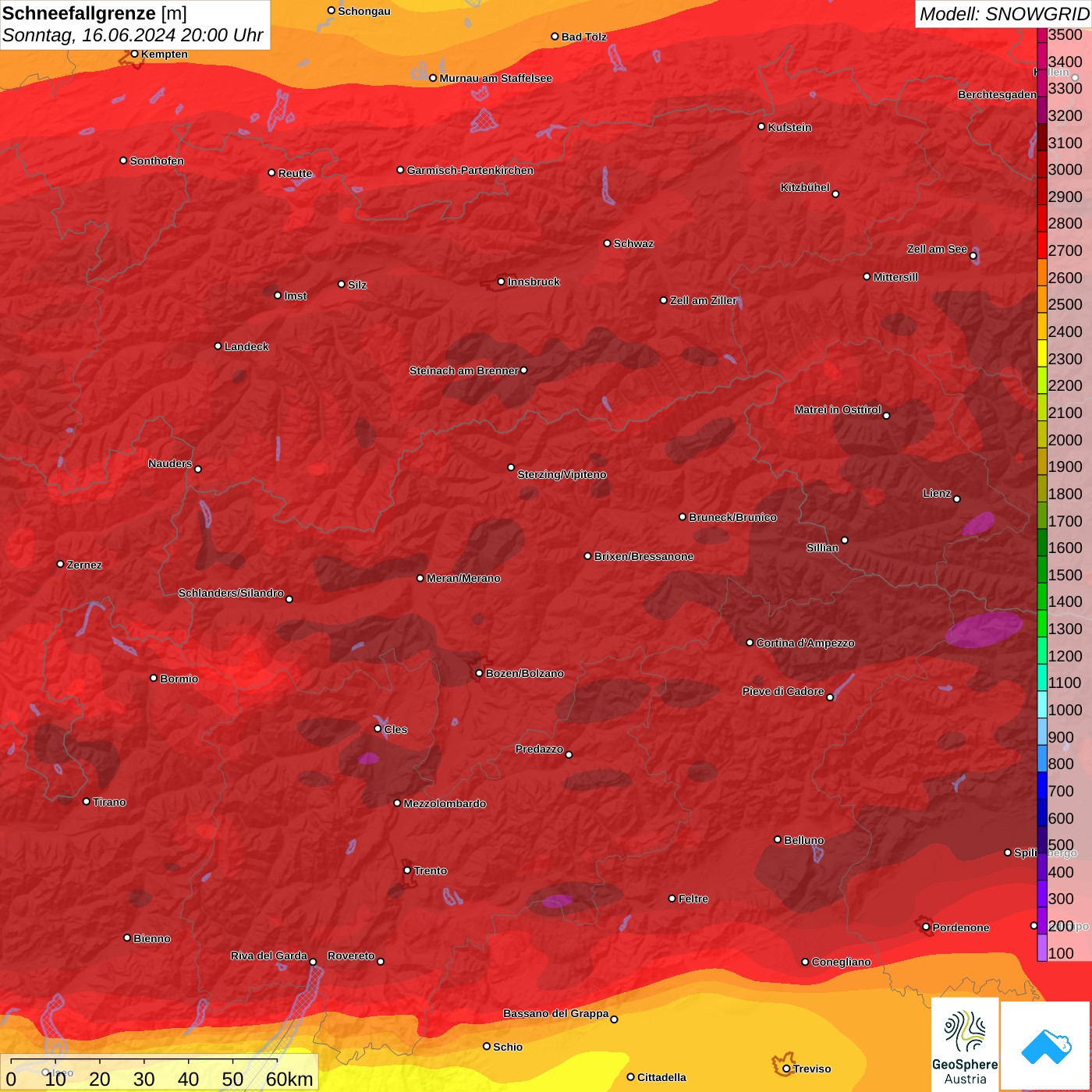Screen dimensions: 1092x1092
Task: Click the Kempten city marker
Action: (x=134, y=54)
